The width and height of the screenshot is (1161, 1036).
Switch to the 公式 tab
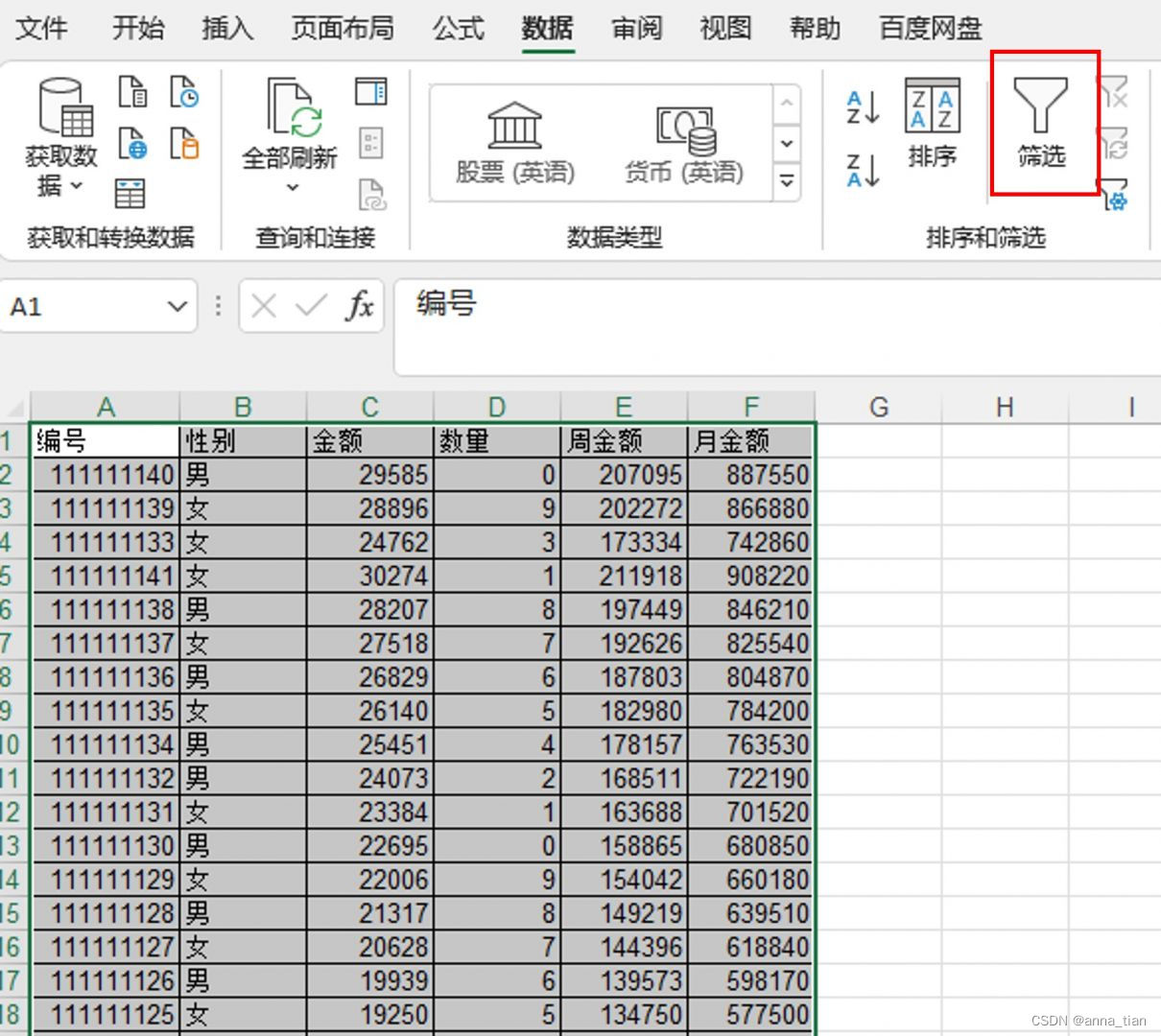pyautogui.click(x=458, y=28)
